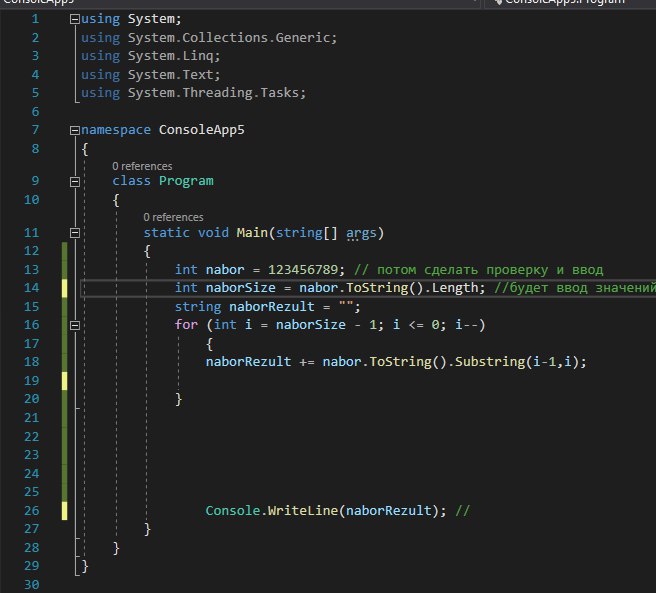This screenshot has width=656, height=593.
Task: Place cursor on empty line 22
Action: tap(300, 435)
